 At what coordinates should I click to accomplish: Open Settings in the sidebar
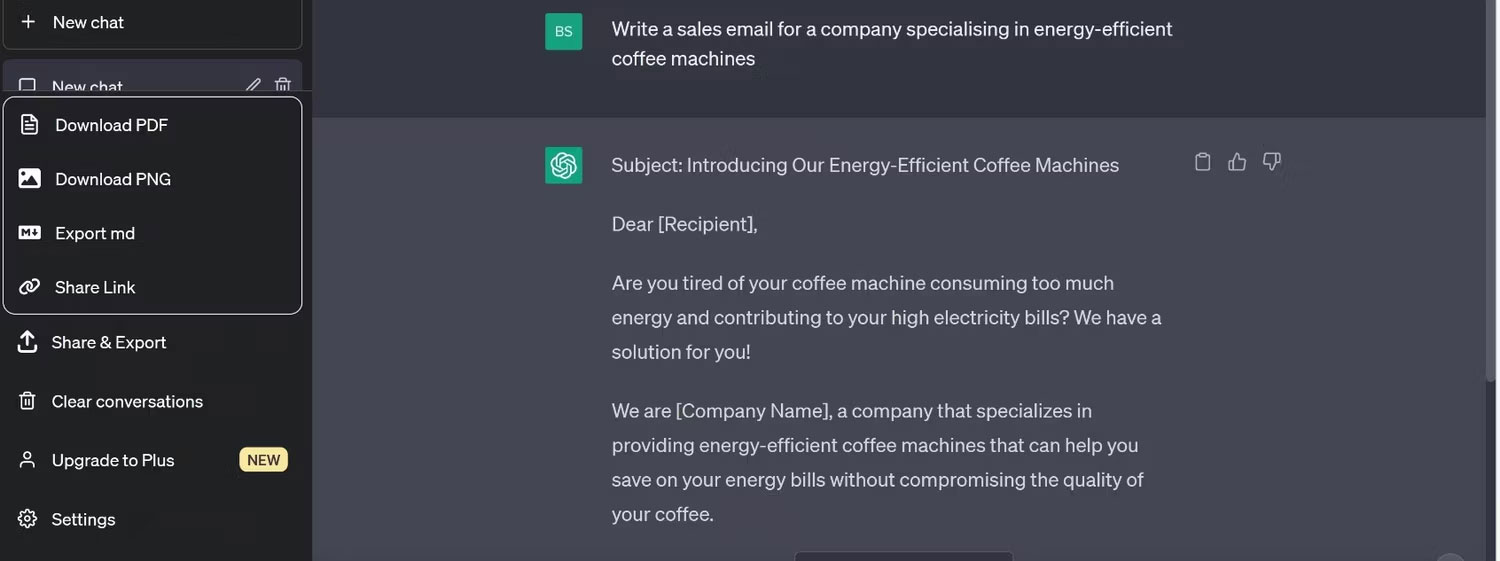(x=83, y=519)
